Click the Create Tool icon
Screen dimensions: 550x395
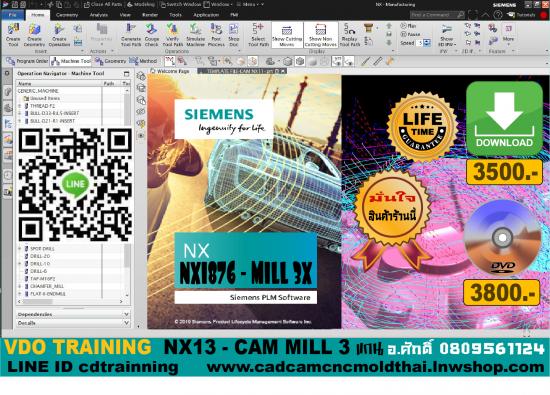[x=13, y=35]
